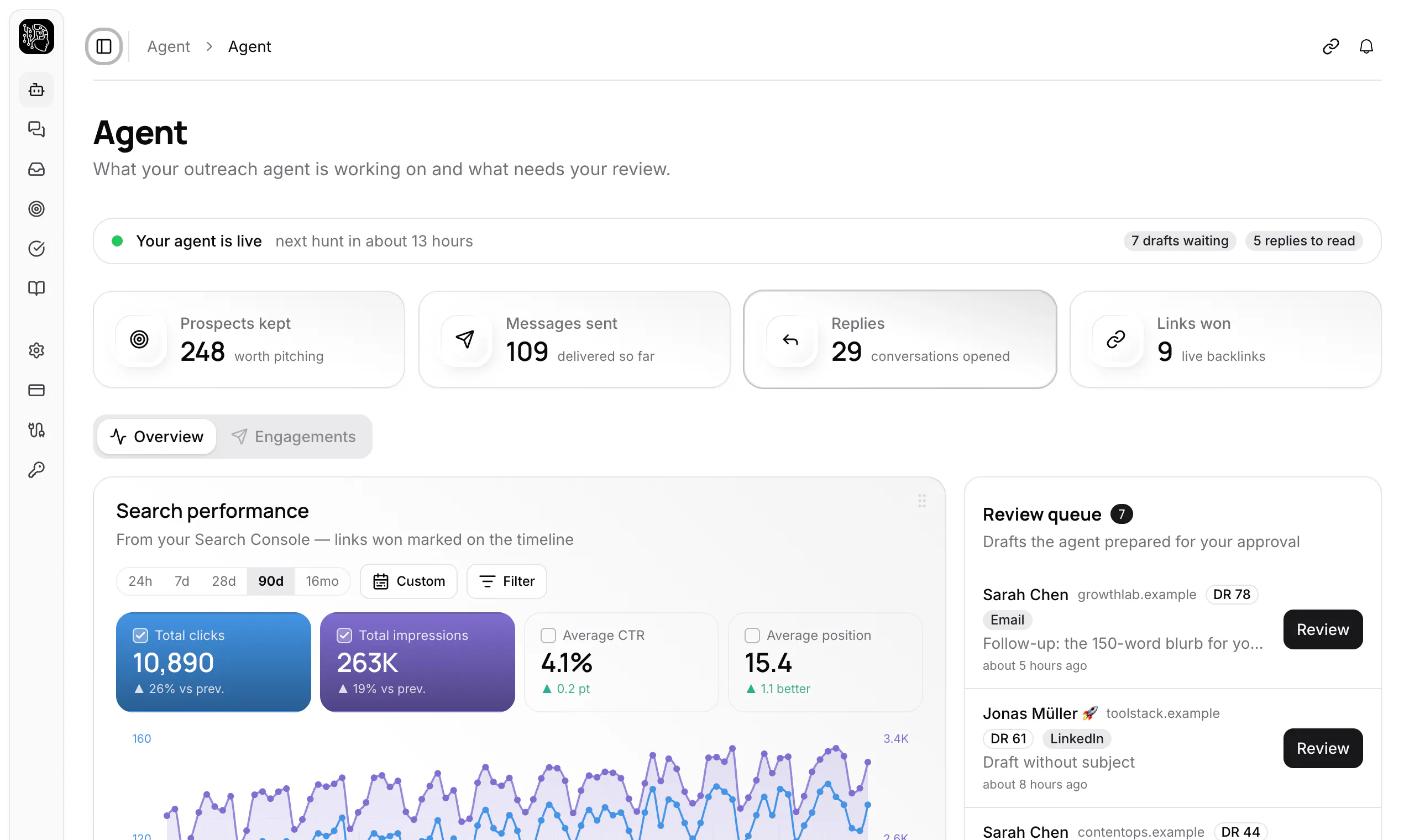Click the 5 replies to read badge
The width and height of the screenshot is (1404, 840).
[x=1304, y=240]
